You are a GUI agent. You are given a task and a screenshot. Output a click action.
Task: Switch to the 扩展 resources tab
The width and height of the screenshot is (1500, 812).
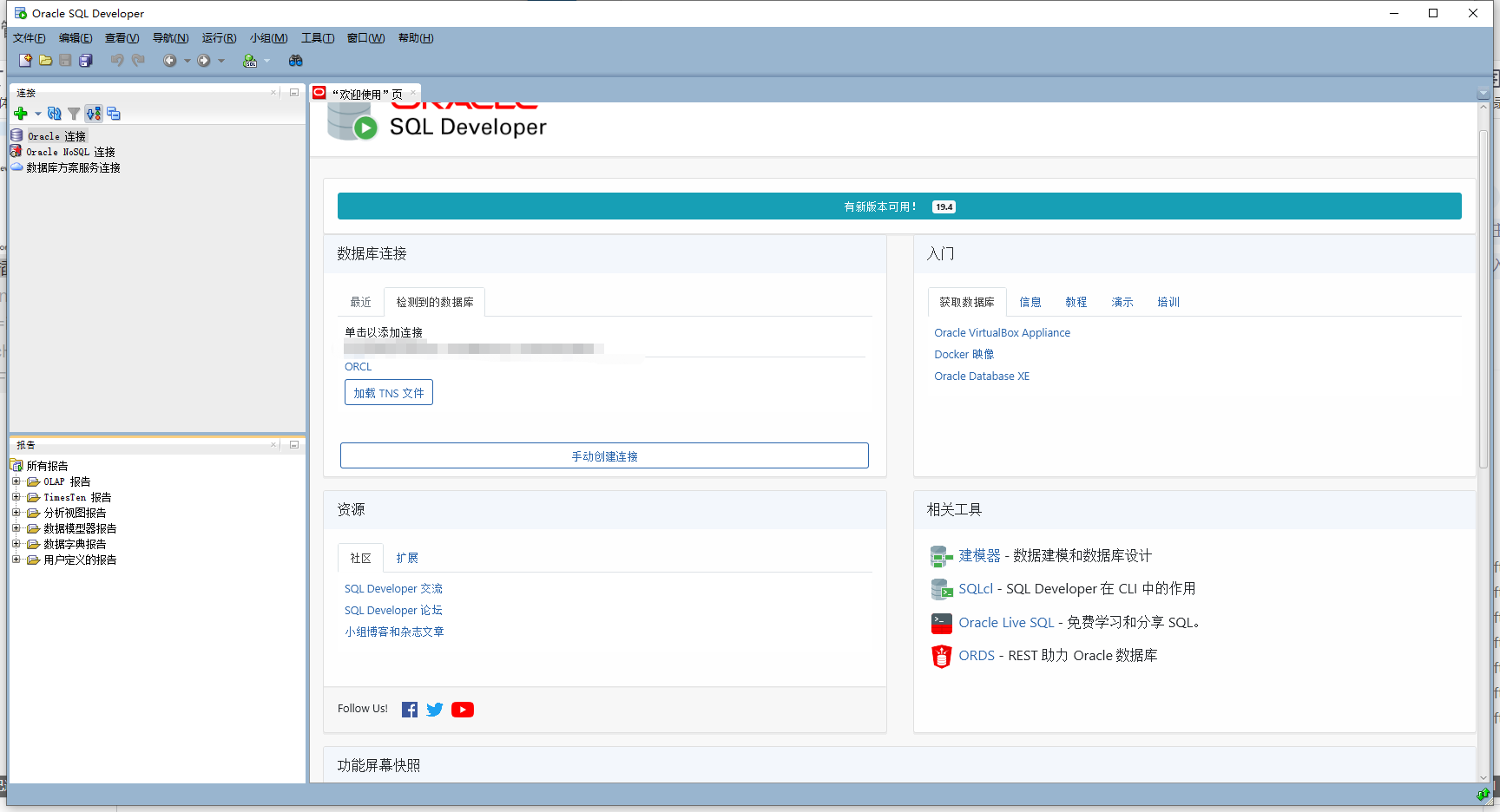tap(407, 558)
